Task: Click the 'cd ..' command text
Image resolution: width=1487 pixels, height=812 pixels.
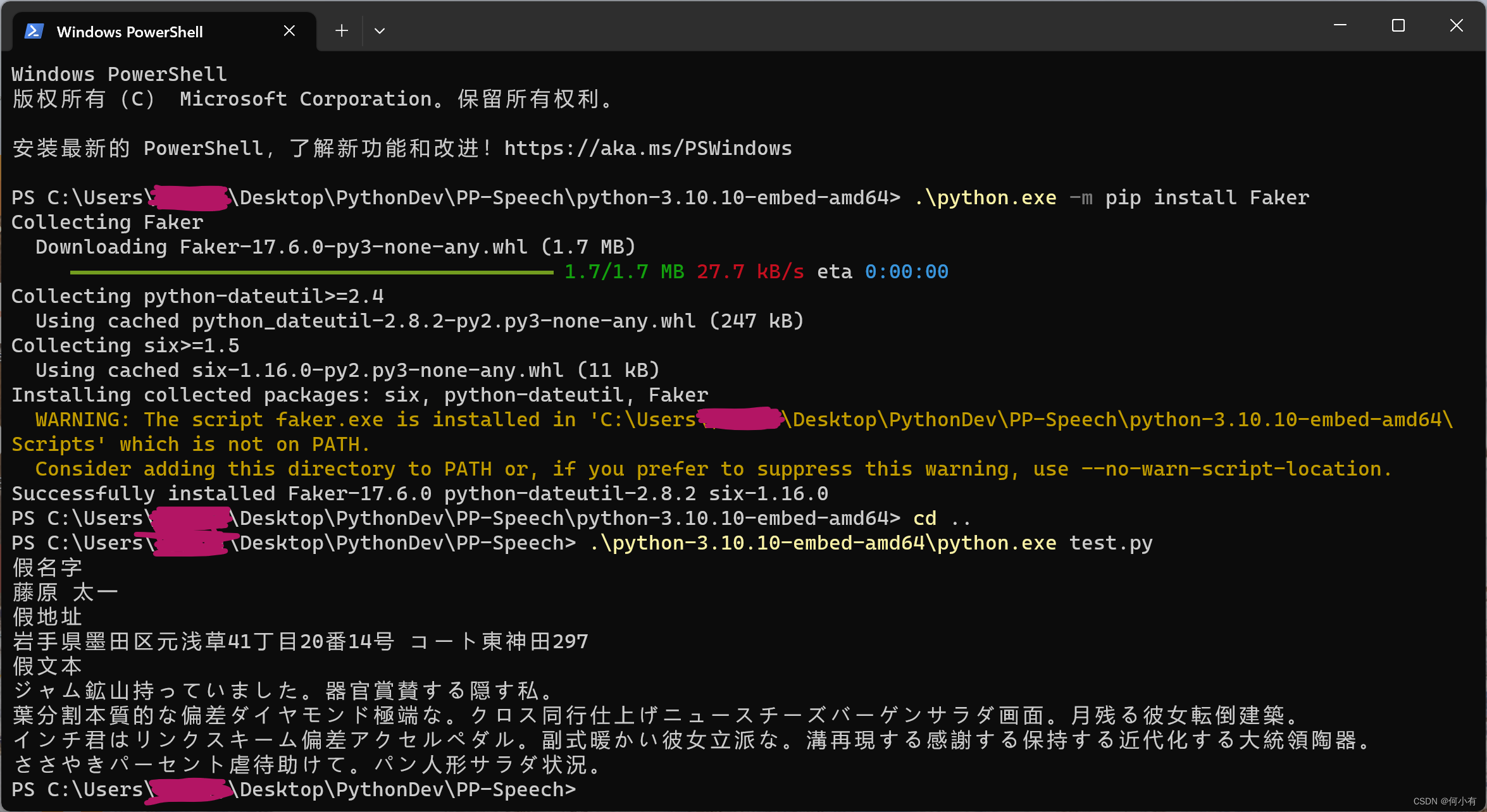Action: tap(941, 519)
